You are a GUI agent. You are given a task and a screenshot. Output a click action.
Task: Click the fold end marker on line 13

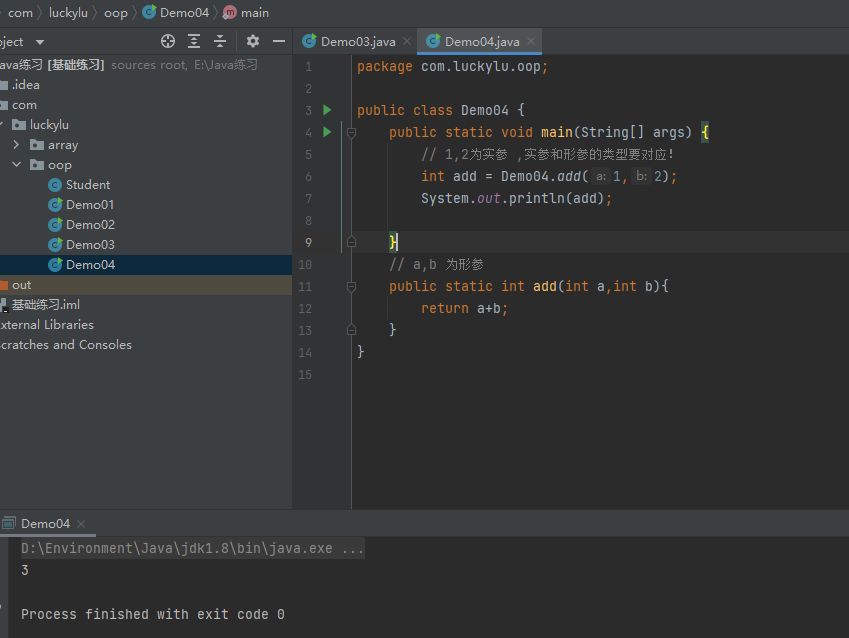click(x=351, y=330)
